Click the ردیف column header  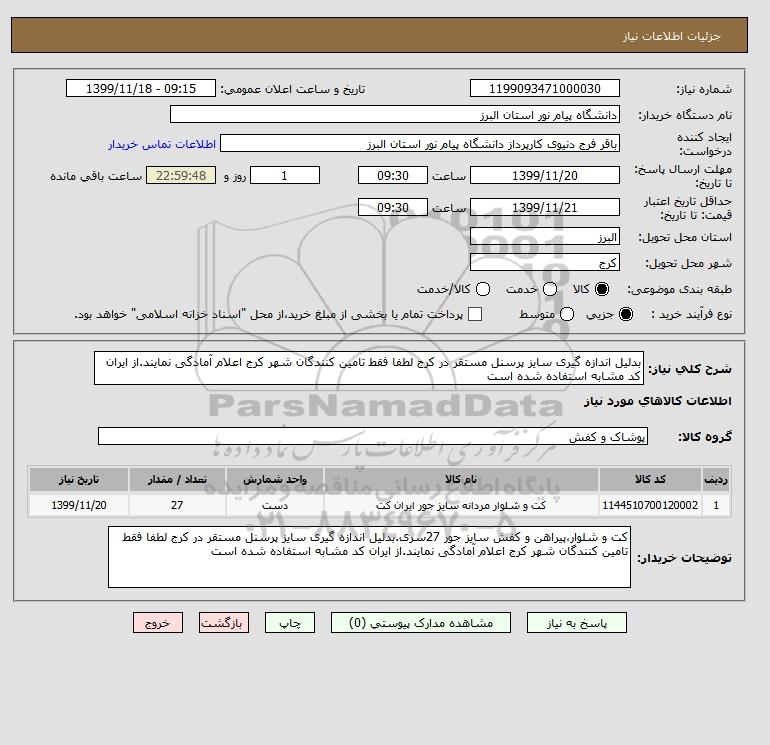pyautogui.click(x=716, y=479)
